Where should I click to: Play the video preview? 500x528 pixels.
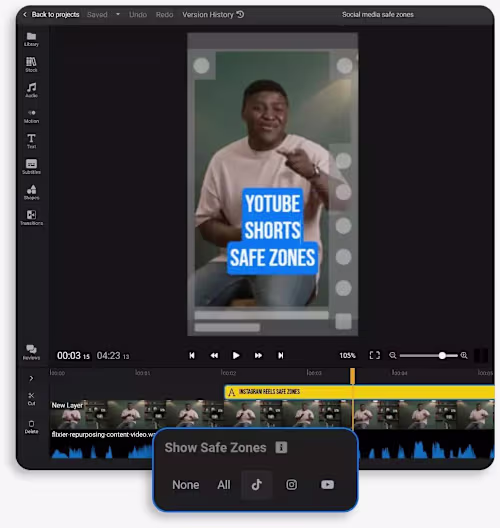(236, 356)
